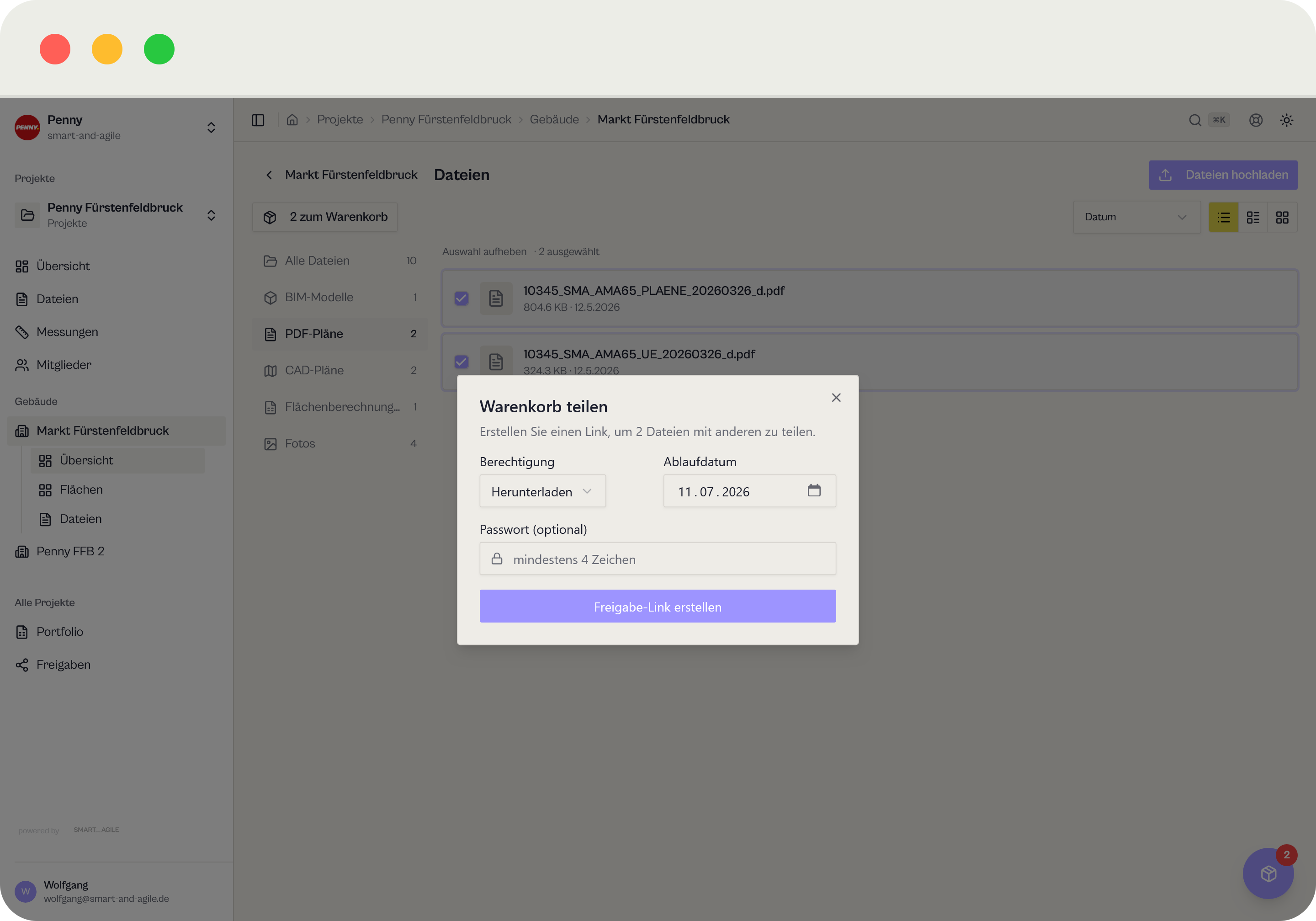
Task: Select Fotos category
Action: pos(340,443)
